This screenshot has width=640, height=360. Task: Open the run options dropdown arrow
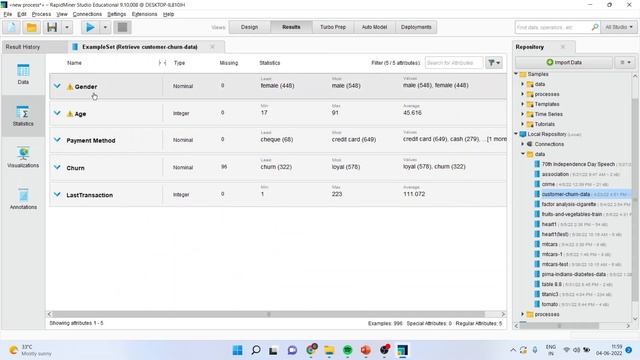pos(105,27)
